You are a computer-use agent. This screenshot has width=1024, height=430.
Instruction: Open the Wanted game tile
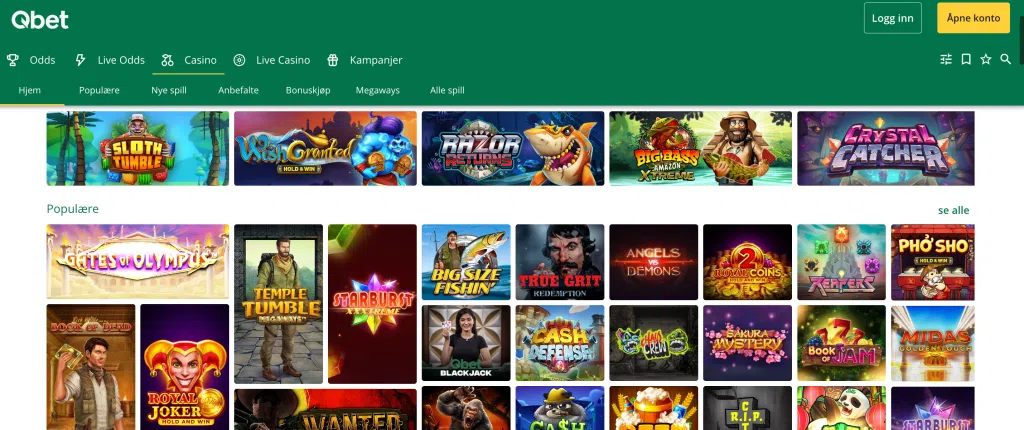coord(325,410)
